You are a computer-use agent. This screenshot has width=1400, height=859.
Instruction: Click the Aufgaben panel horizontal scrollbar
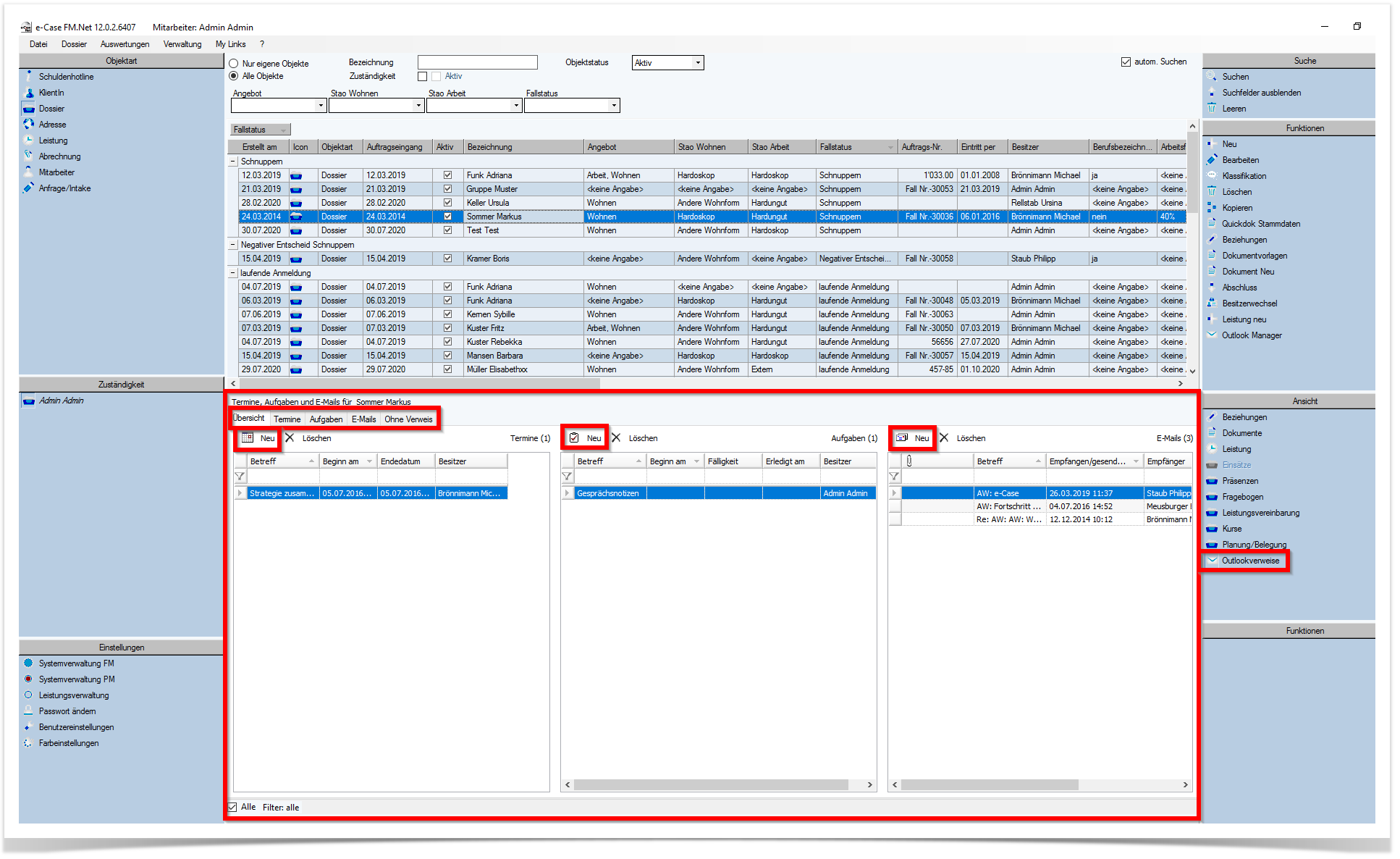pos(711,785)
